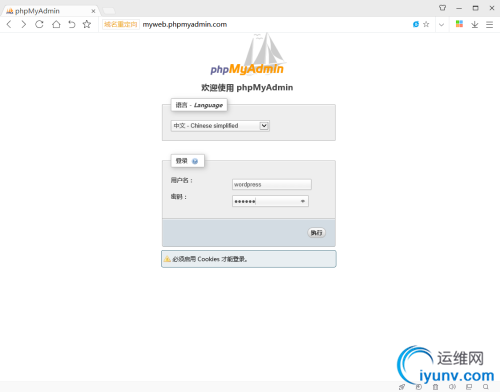Click the blue browser engine icon in address bar
This screenshot has width=500, height=392.
click(x=416, y=24)
